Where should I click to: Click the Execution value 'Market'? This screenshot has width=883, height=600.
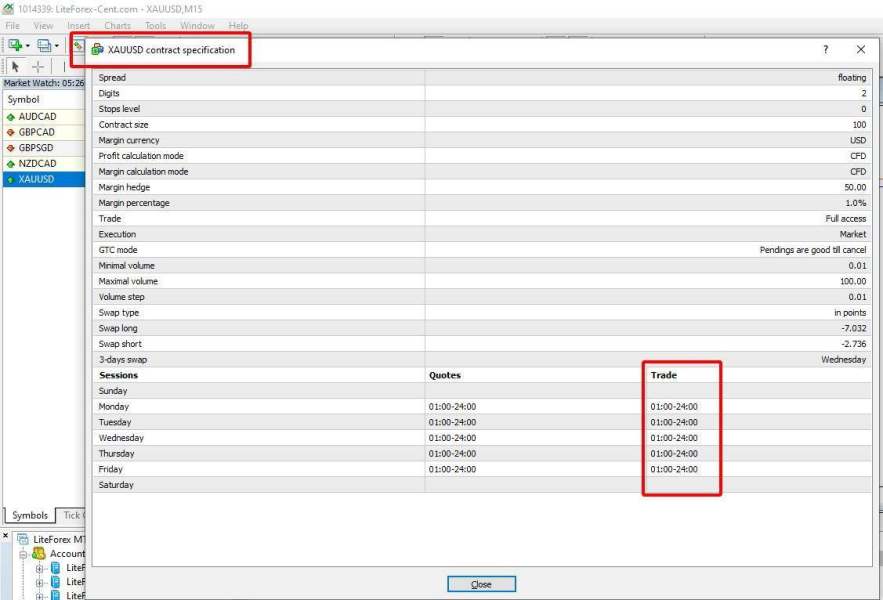click(853, 234)
